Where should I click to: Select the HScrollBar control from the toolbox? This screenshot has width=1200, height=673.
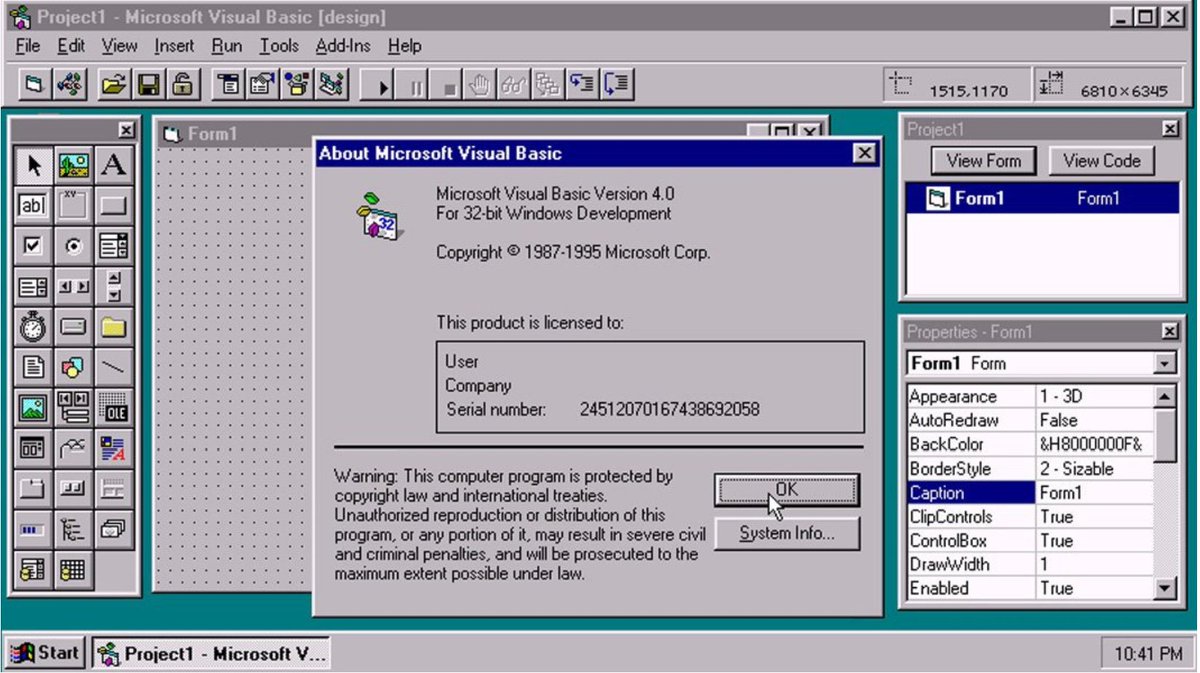click(x=72, y=283)
